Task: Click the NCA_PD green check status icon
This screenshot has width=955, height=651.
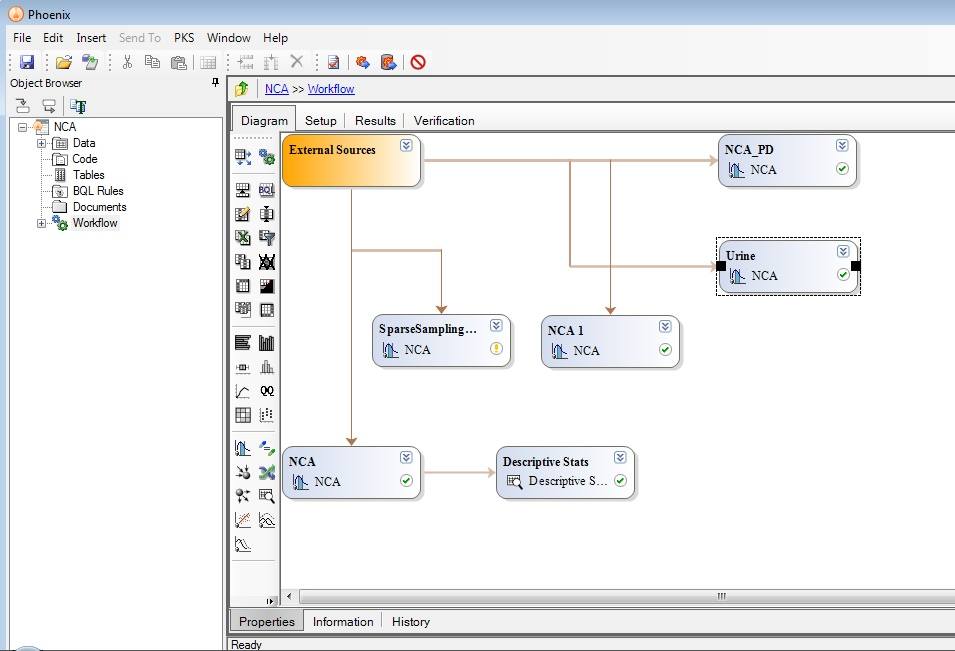Action: point(842,169)
